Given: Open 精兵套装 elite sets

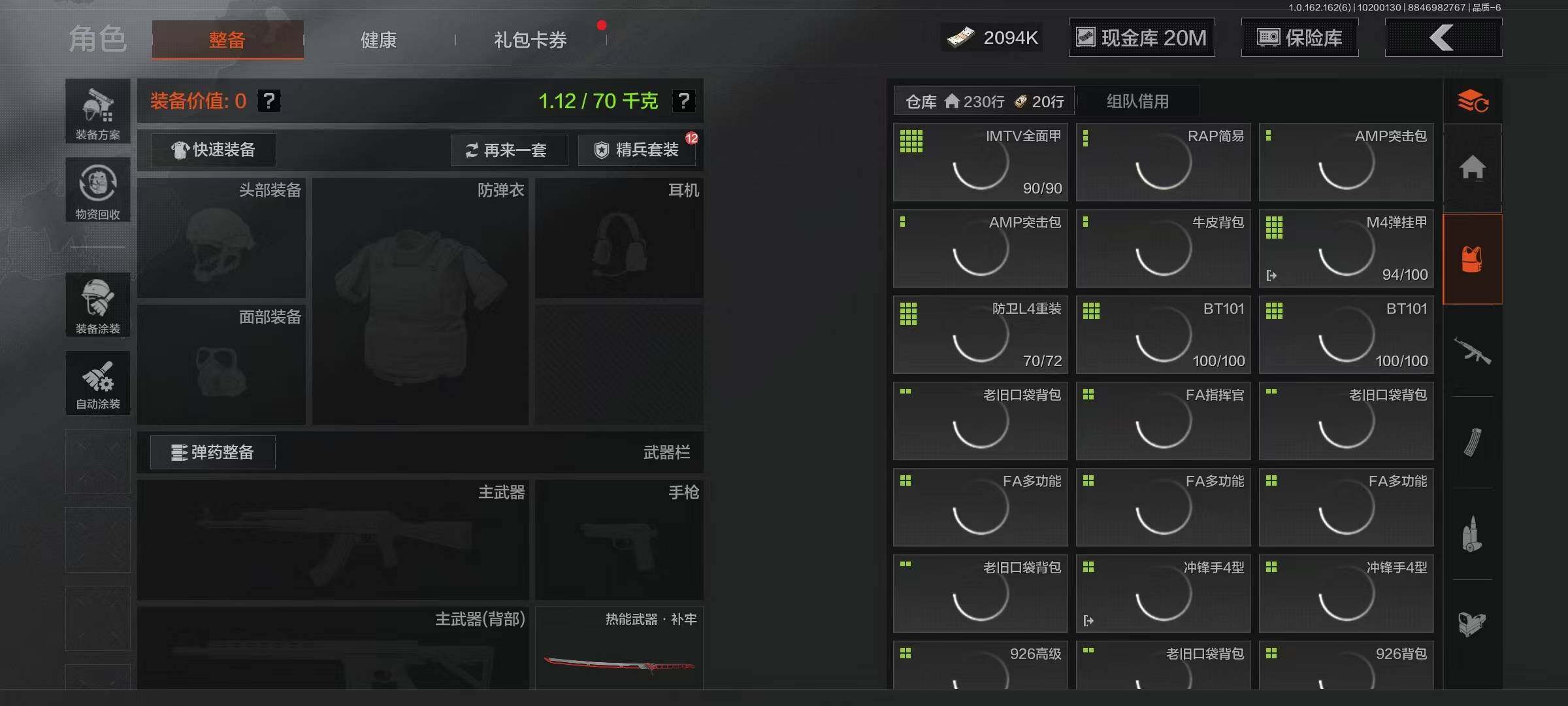Looking at the screenshot, I should (637, 150).
